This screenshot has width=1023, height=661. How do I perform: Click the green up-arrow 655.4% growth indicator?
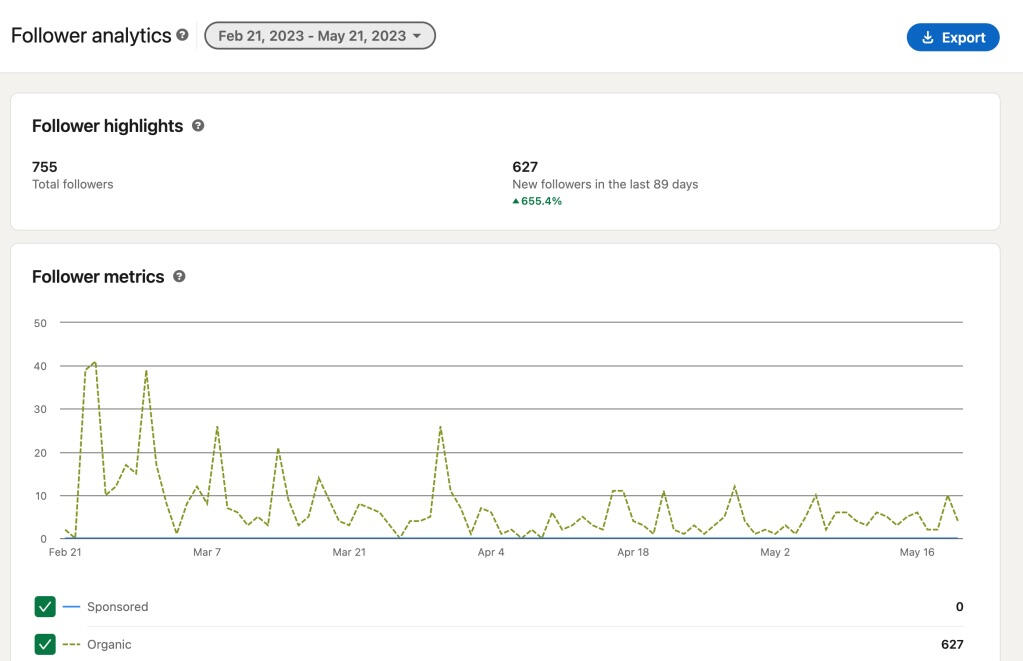click(537, 201)
